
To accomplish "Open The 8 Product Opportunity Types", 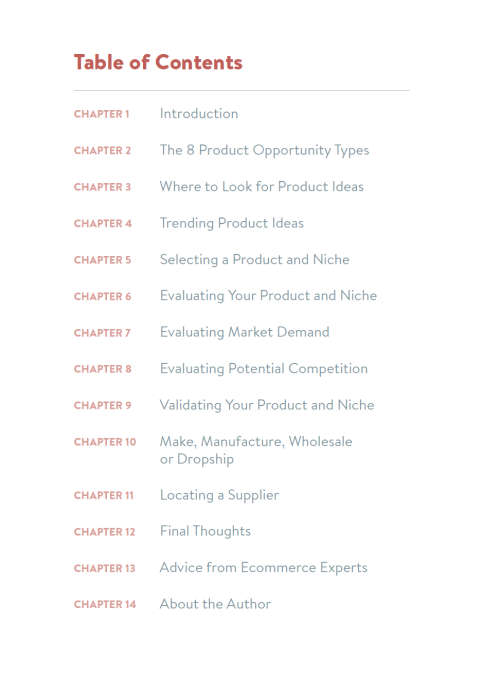I will (264, 150).
